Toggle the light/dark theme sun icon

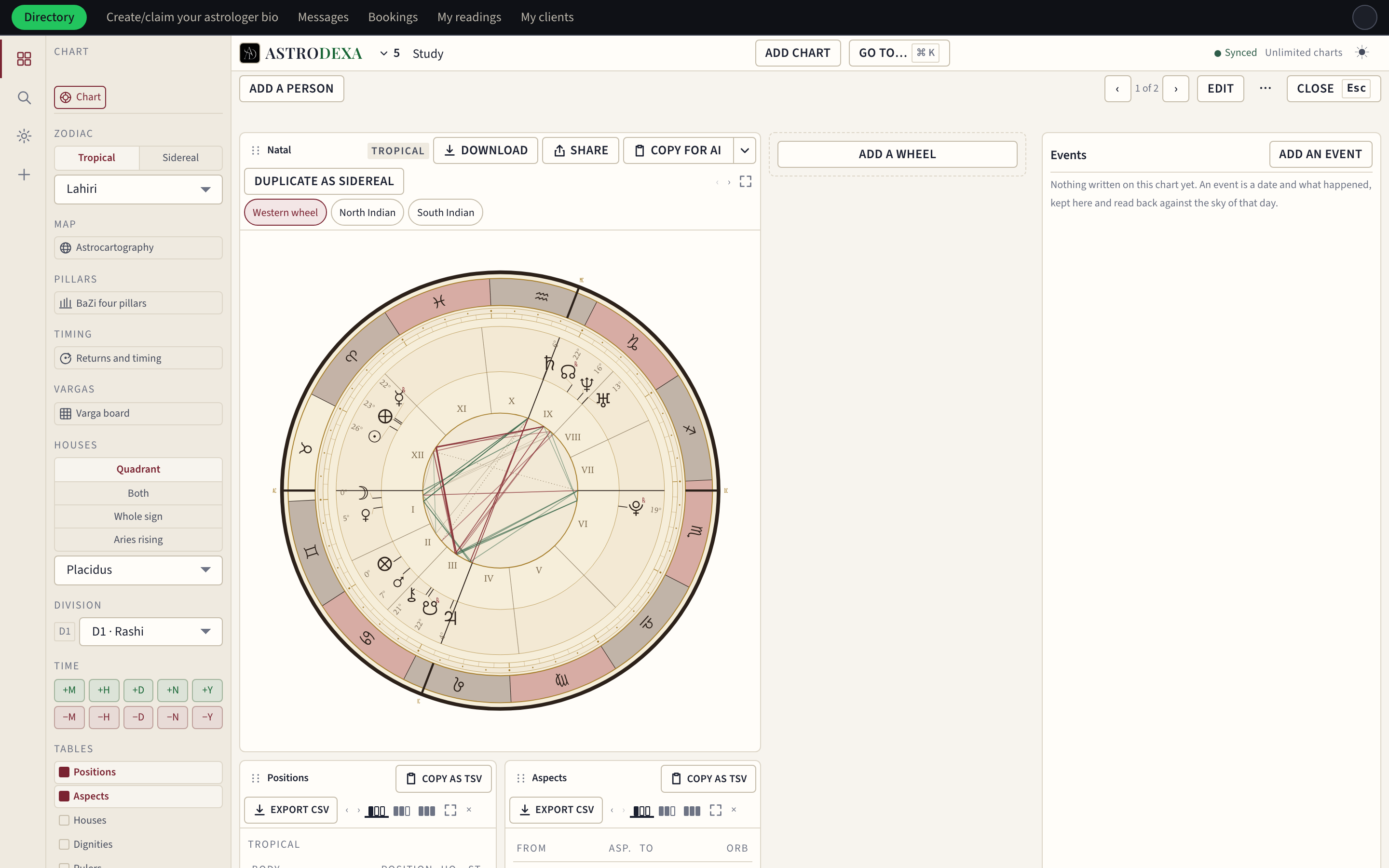tap(1362, 52)
